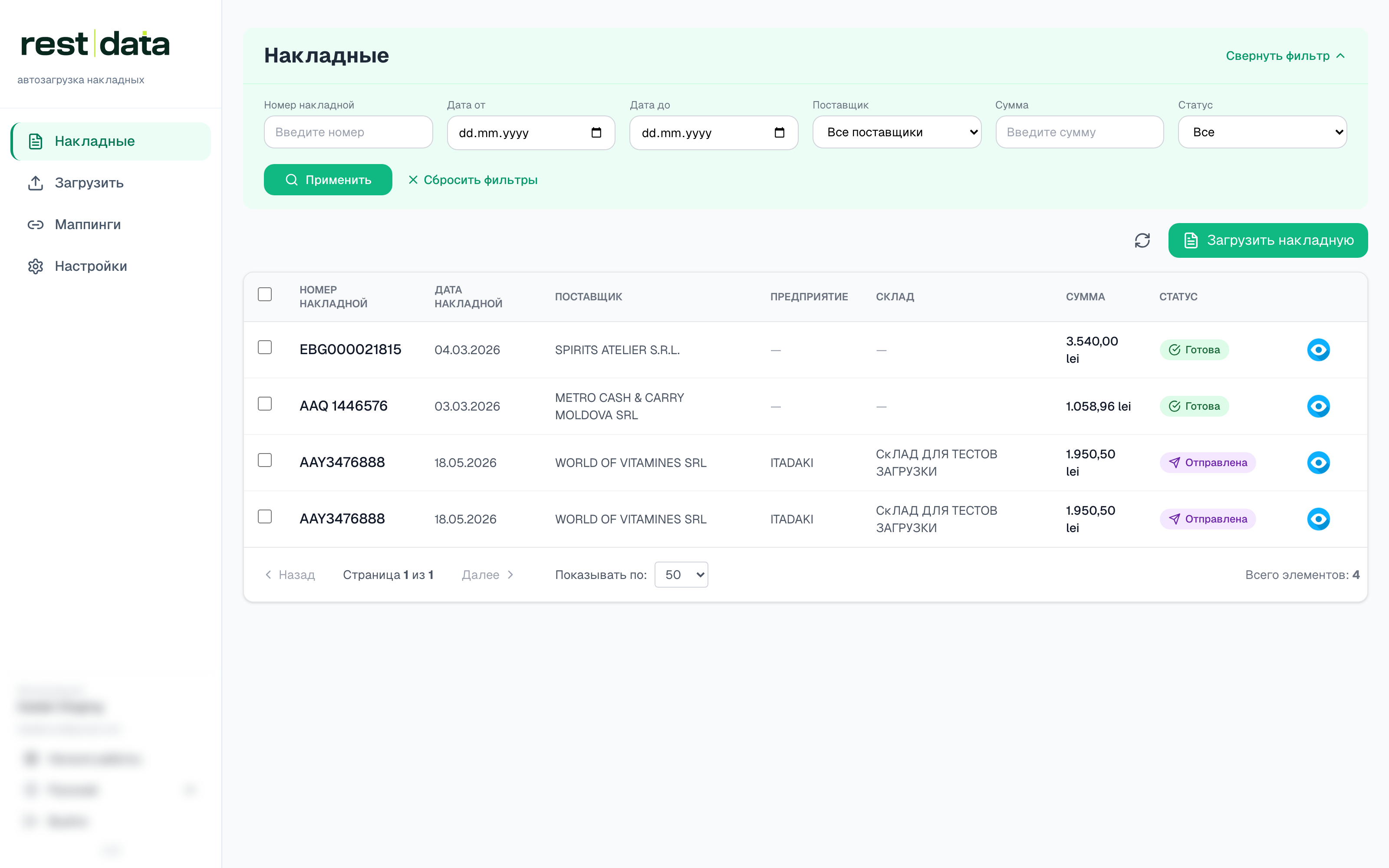
Task: Go to Накладные section in sidebar
Action: 111,141
